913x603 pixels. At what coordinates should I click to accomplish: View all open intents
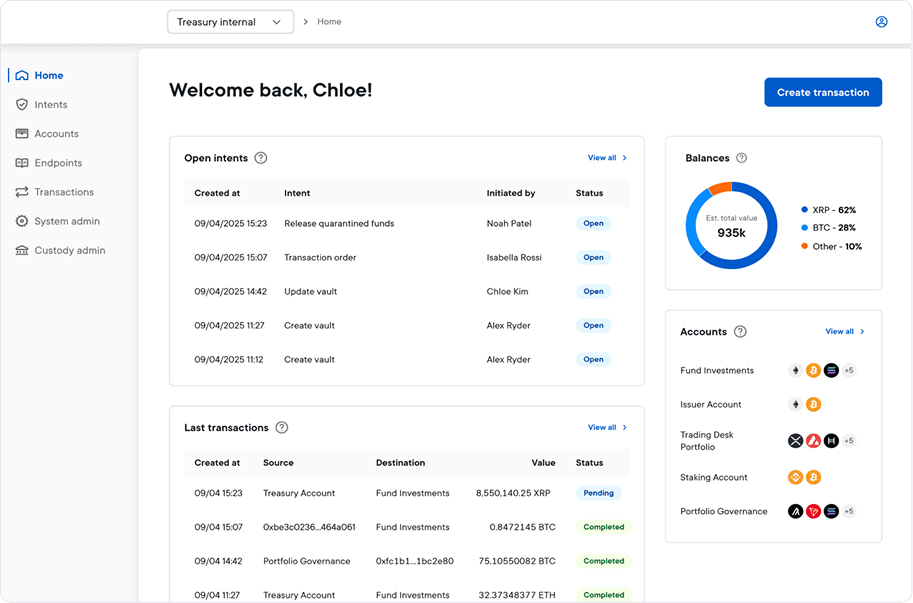point(607,158)
